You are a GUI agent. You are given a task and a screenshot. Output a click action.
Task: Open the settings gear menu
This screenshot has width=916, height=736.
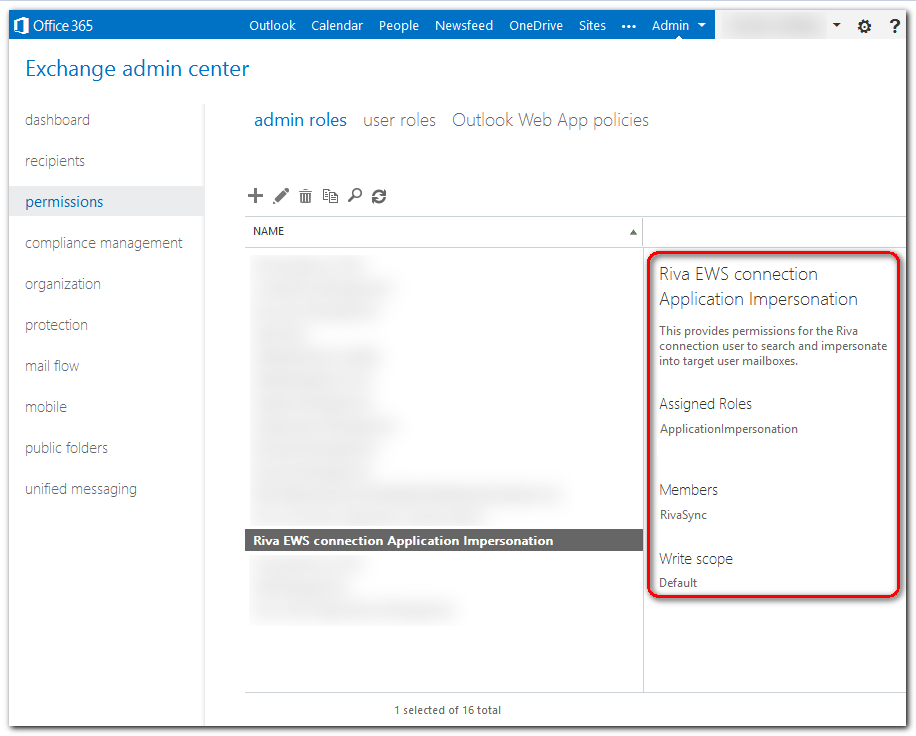864,26
